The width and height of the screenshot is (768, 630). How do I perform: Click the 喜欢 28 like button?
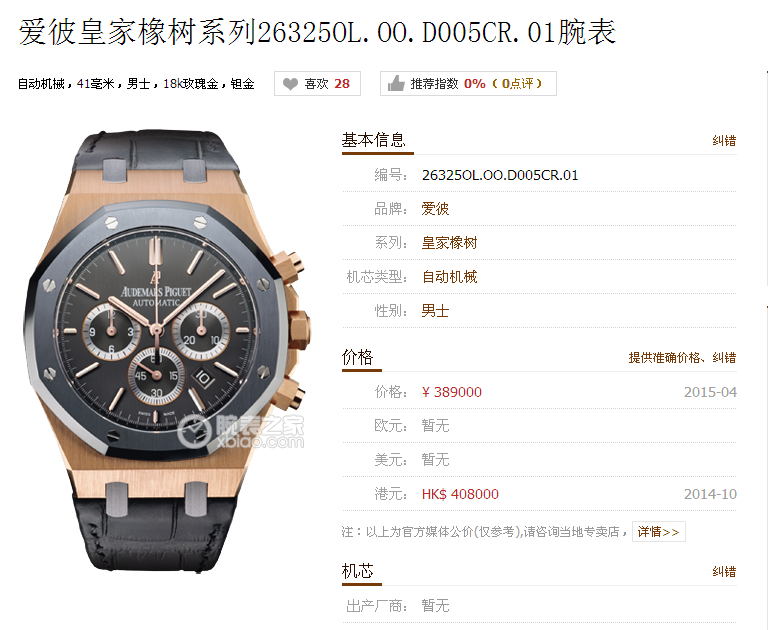tap(317, 84)
